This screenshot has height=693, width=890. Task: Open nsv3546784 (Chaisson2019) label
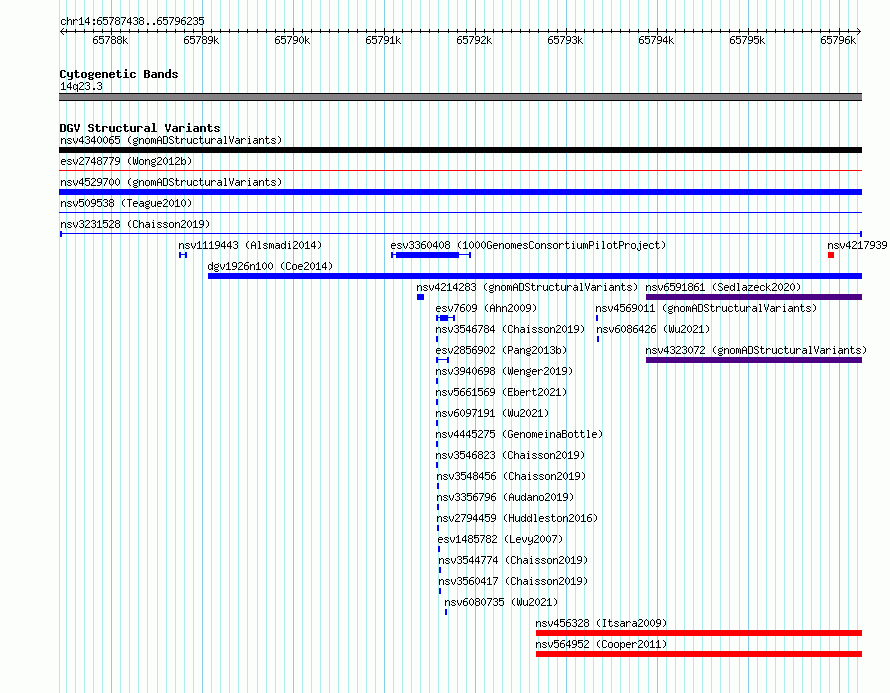(x=510, y=329)
